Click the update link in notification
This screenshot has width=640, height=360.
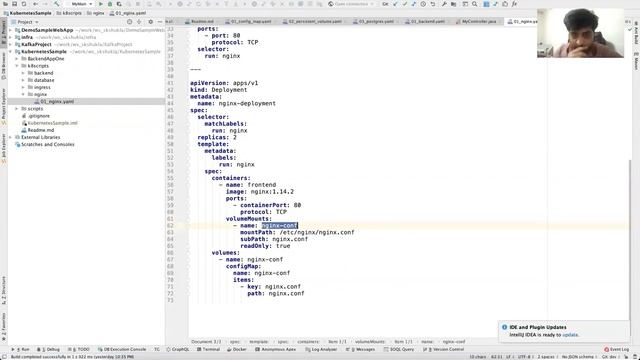click(x=570, y=335)
